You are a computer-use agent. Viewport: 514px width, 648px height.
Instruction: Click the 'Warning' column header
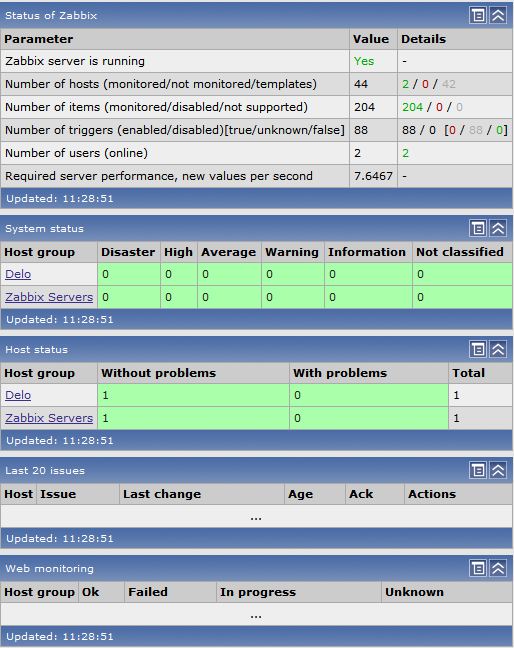[292, 252]
